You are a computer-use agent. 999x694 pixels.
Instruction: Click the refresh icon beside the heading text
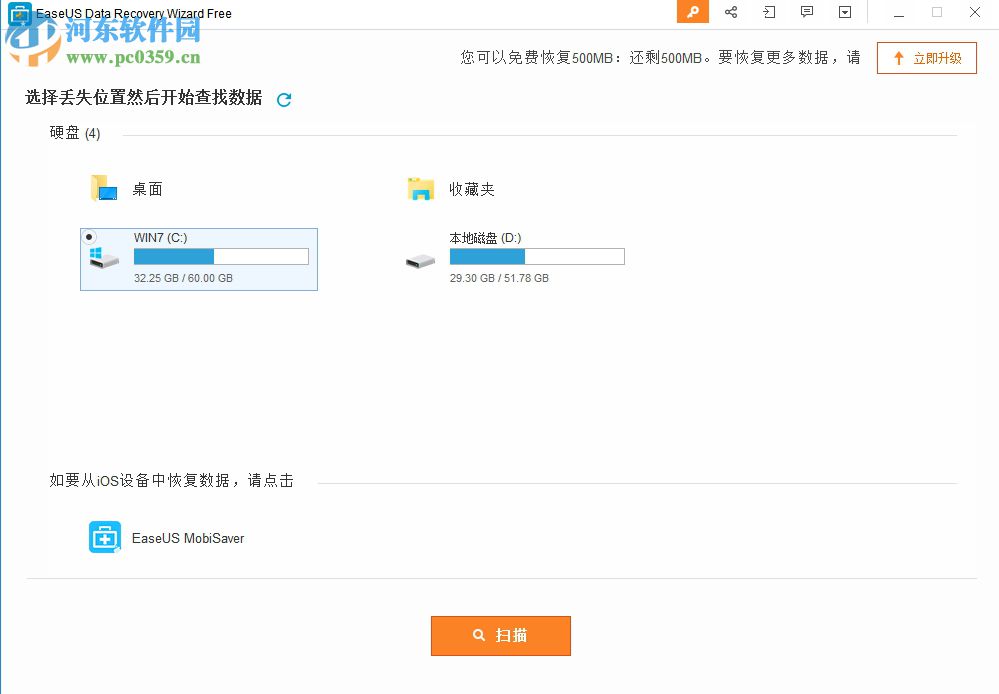click(284, 100)
